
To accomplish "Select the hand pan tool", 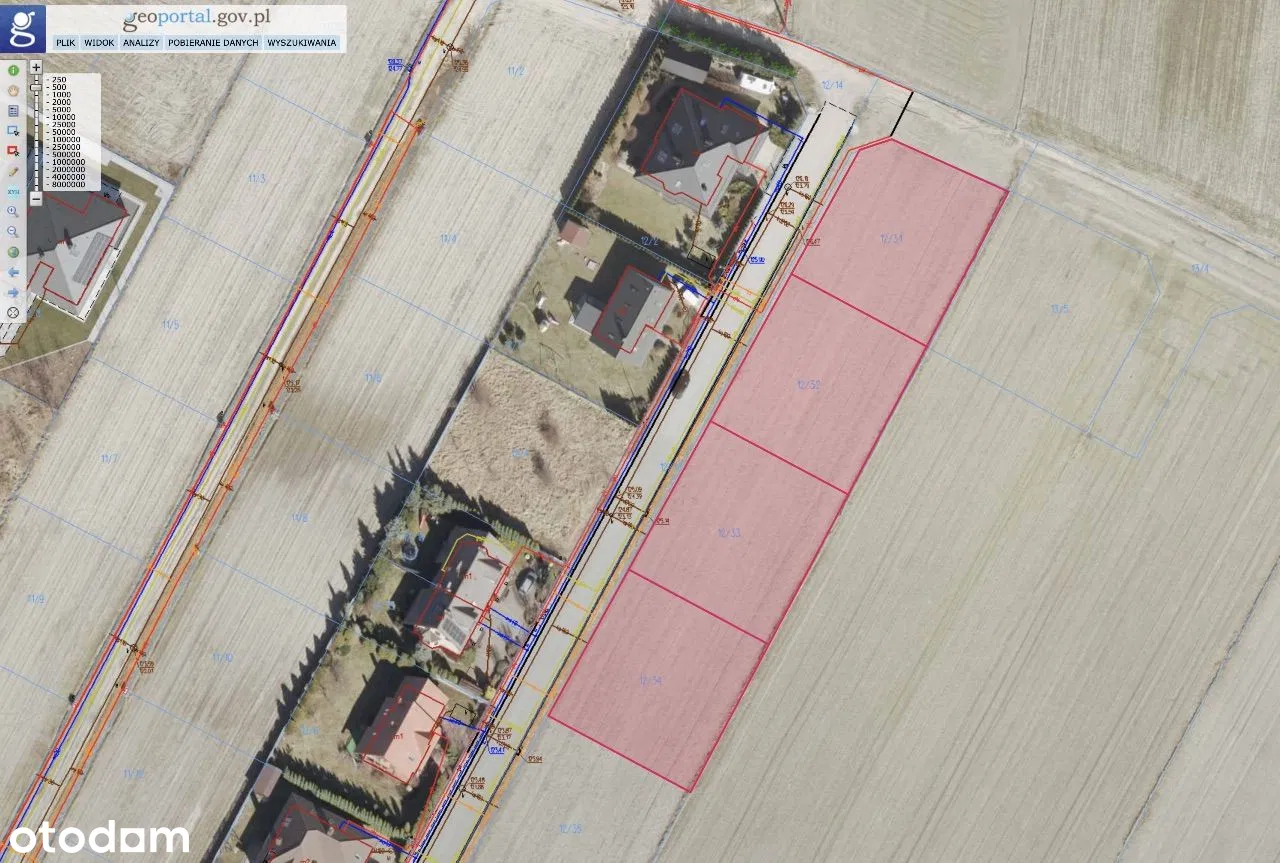I will click(13, 91).
